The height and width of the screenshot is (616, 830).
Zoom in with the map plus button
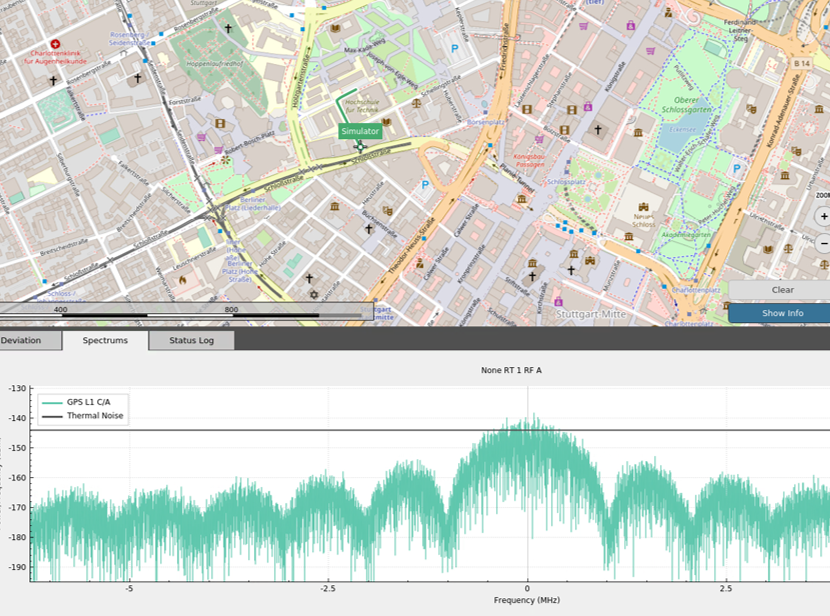(823, 216)
